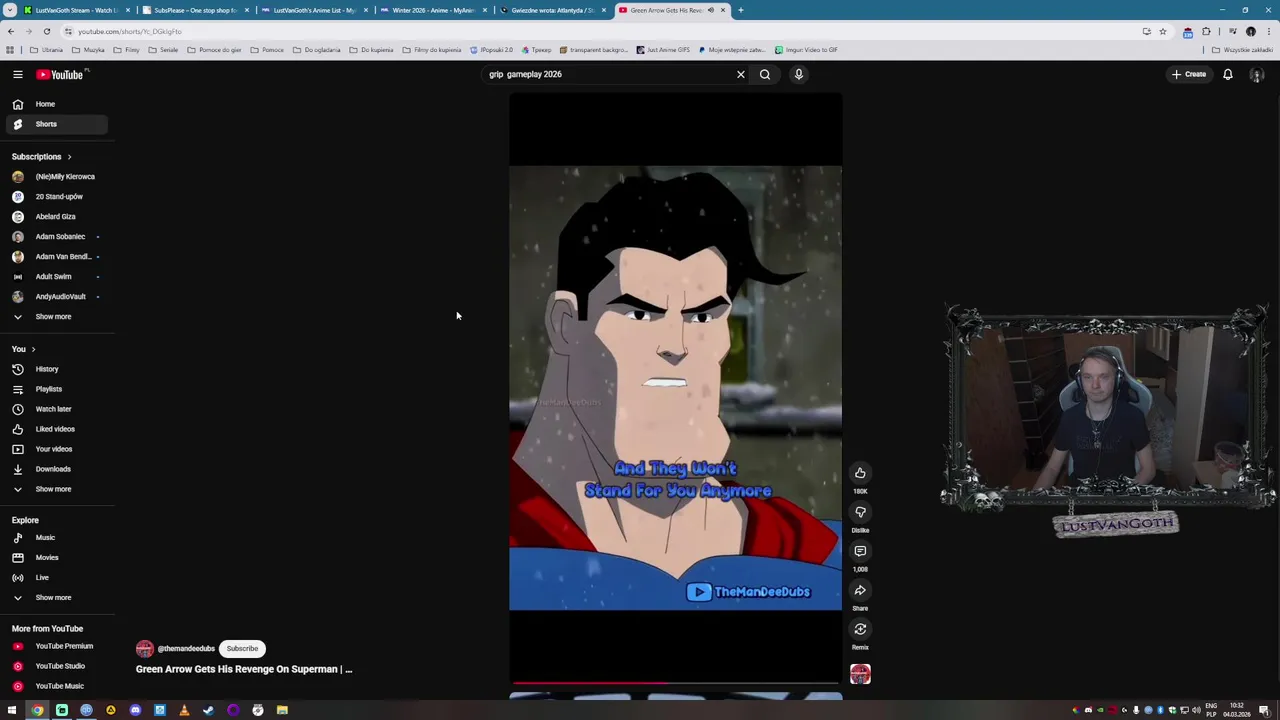
Task: Open a new browser tab
Action: point(740,10)
